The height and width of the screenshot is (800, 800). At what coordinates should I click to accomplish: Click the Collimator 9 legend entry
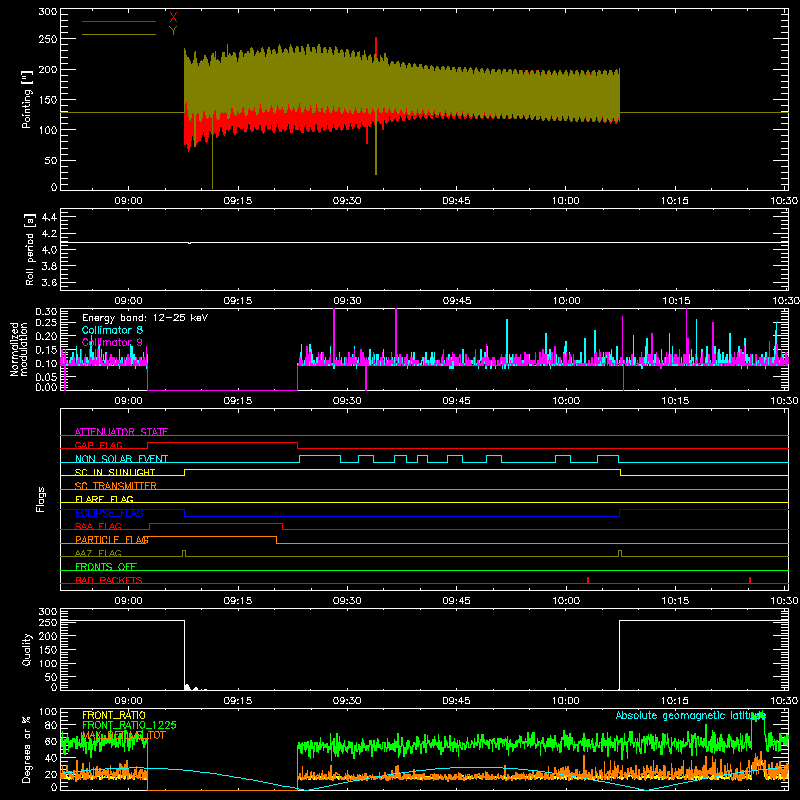tap(112, 342)
